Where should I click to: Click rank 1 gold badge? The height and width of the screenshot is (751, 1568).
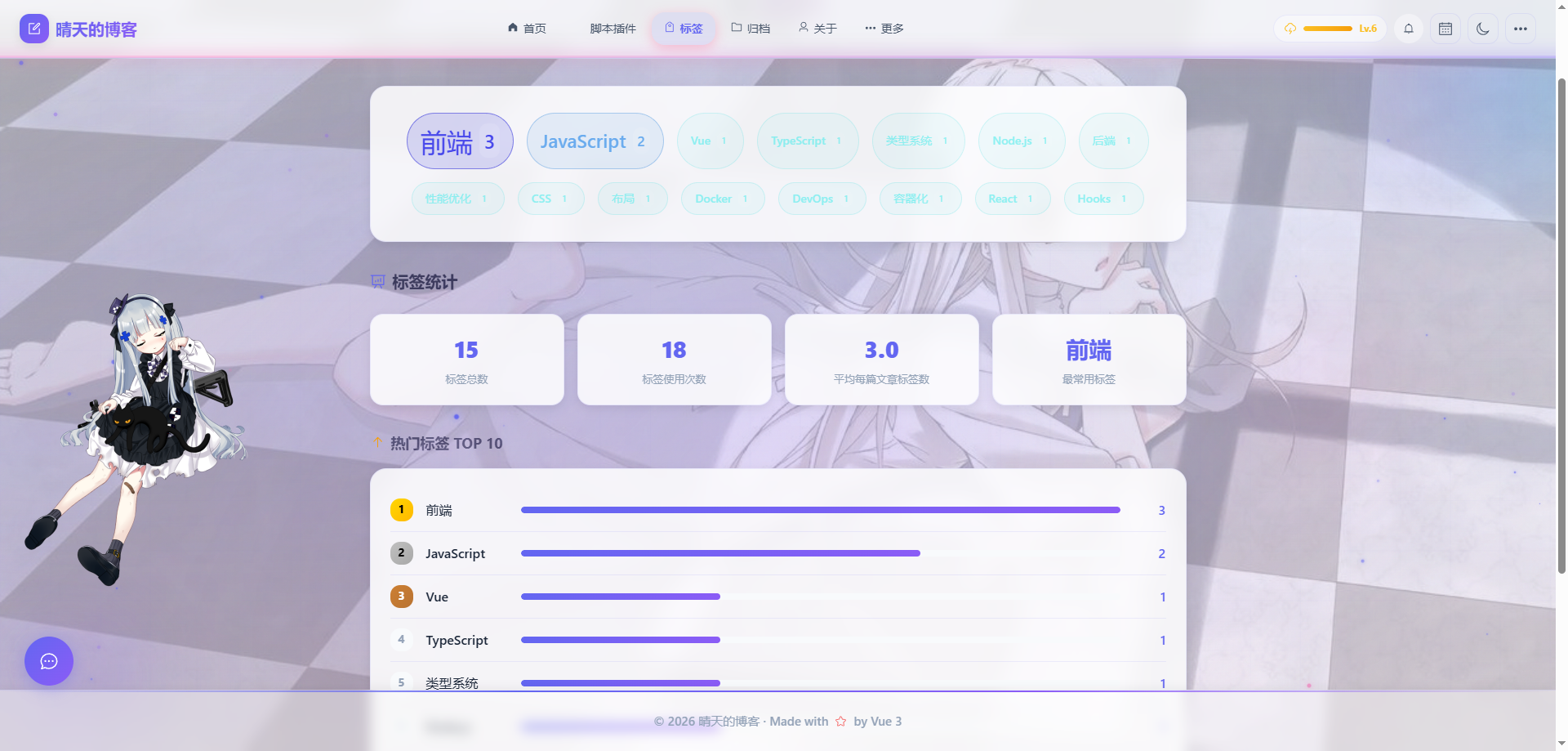click(401, 510)
